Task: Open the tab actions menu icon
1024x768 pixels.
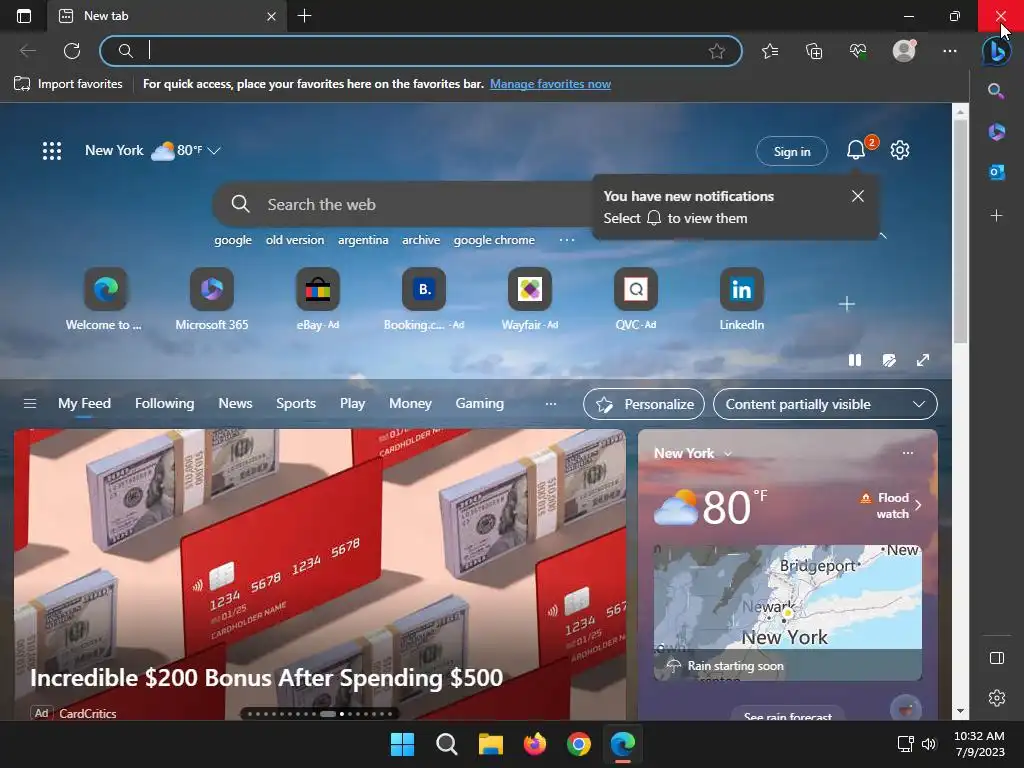Action: (x=24, y=16)
